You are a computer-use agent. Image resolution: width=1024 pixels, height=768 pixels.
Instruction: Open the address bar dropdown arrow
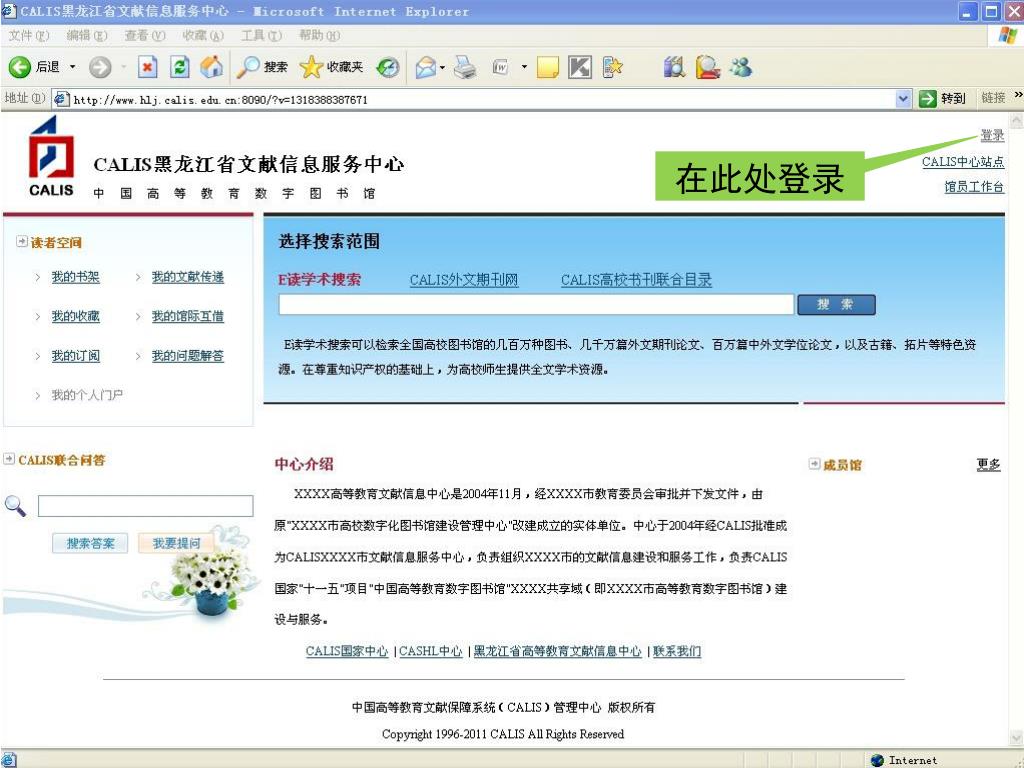pos(903,99)
